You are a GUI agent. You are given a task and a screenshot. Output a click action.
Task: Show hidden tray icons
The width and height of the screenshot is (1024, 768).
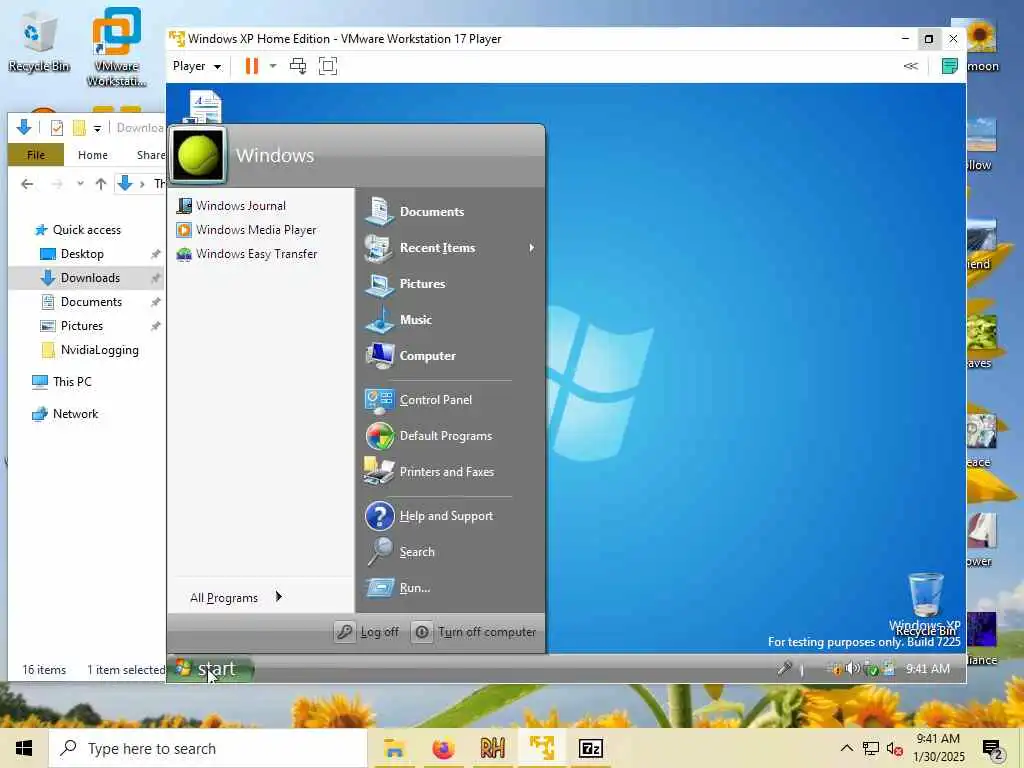tap(846, 748)
